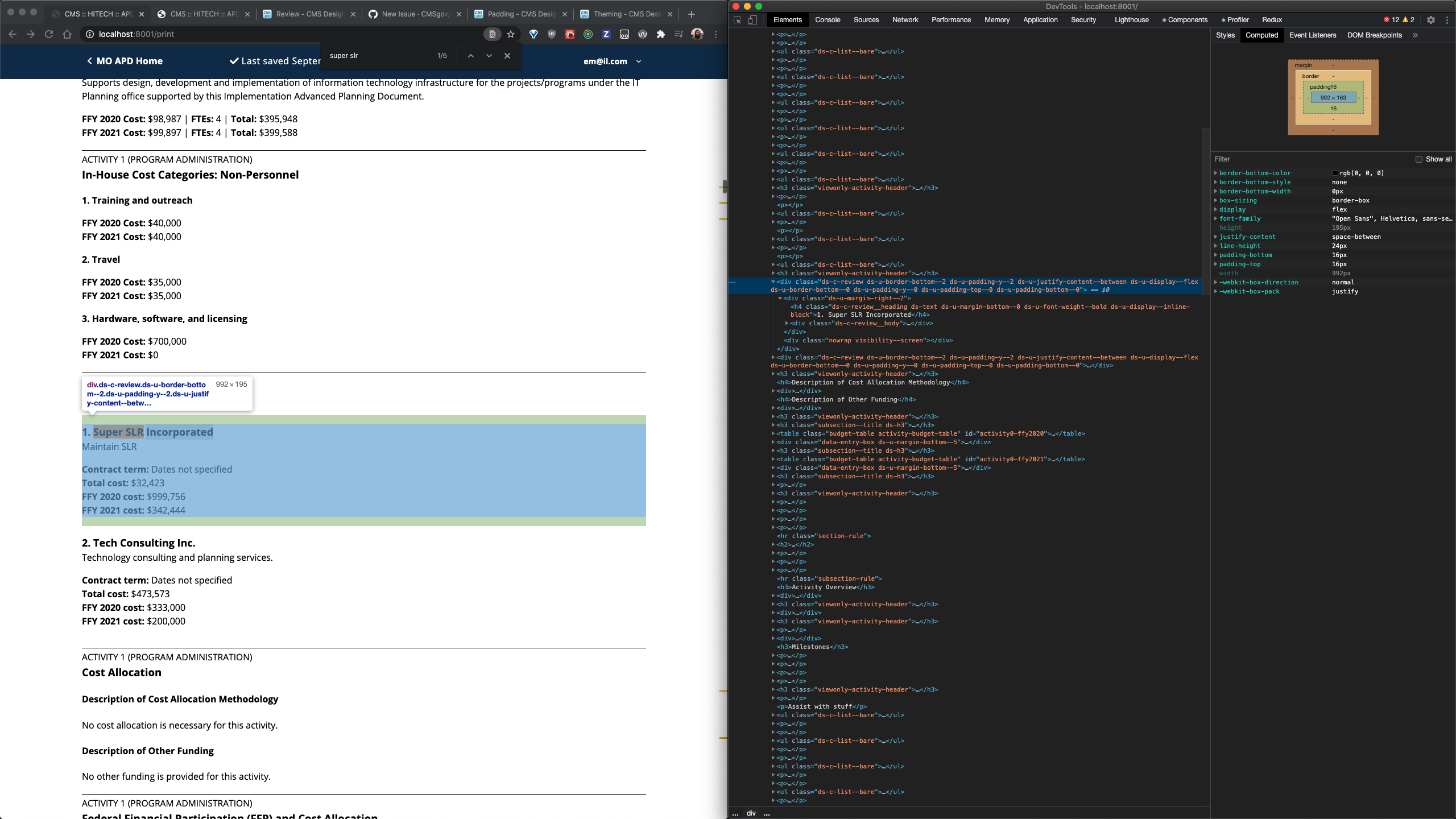Switch to the Event Listeners tab
Screen dimensions: 1456x819
point(1313,35)
